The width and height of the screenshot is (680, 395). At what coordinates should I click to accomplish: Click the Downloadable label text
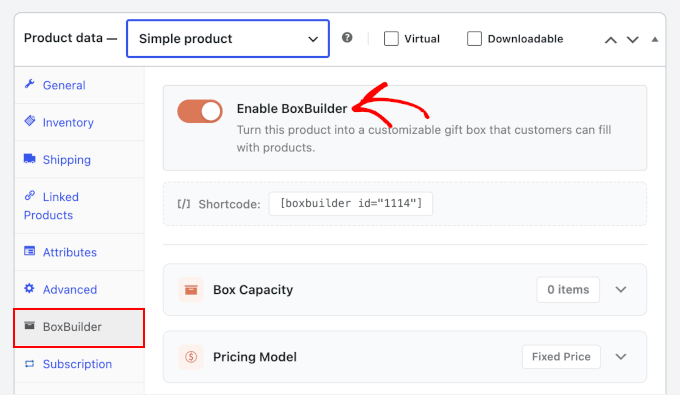[525, 39]
